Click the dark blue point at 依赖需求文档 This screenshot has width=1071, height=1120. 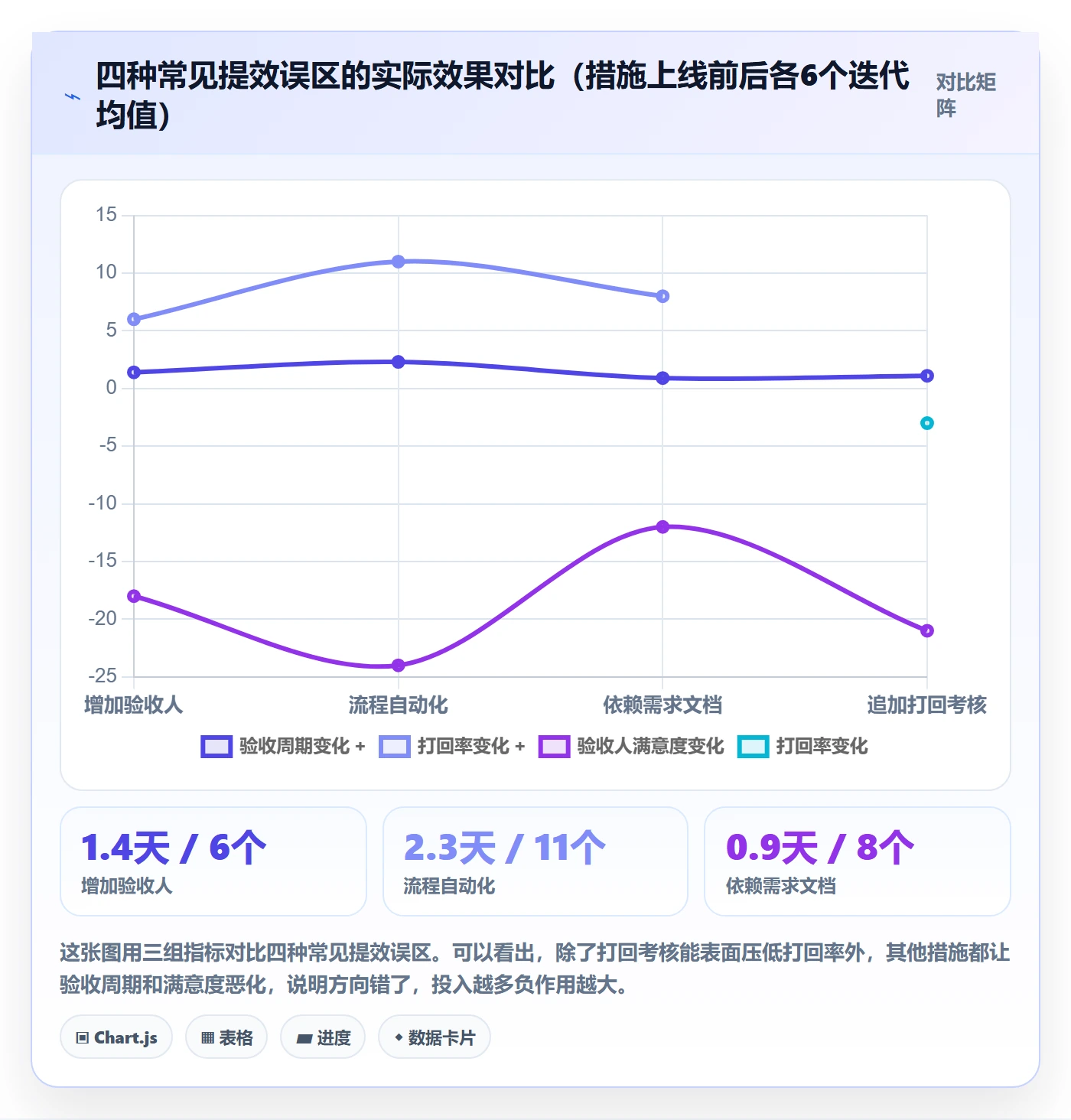click(663, 378)
